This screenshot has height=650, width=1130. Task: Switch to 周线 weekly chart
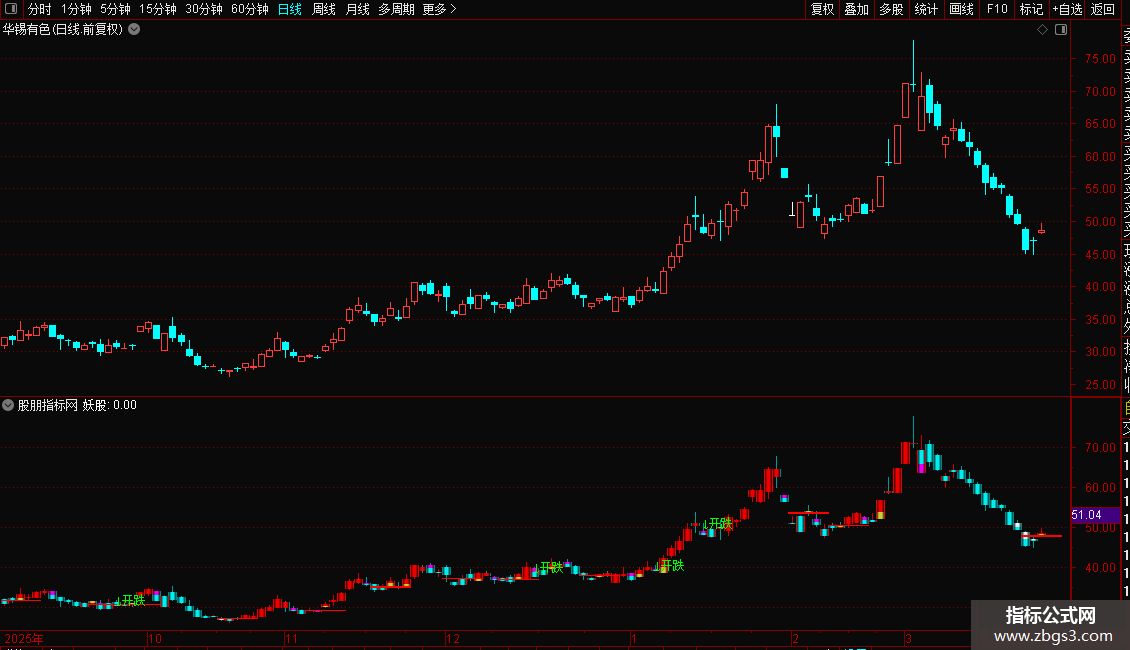click(324, 9)
